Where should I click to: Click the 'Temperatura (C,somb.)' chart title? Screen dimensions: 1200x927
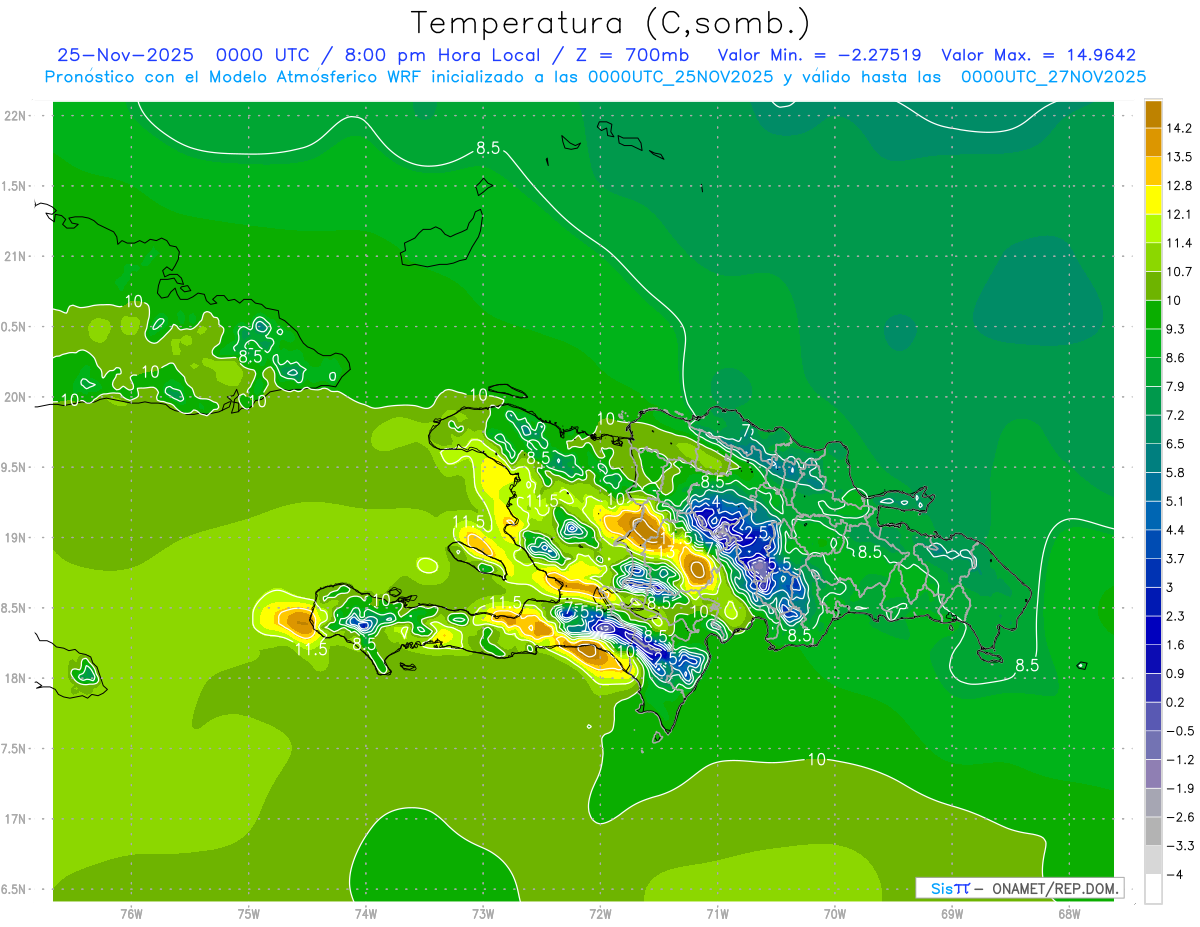[611, 23]
